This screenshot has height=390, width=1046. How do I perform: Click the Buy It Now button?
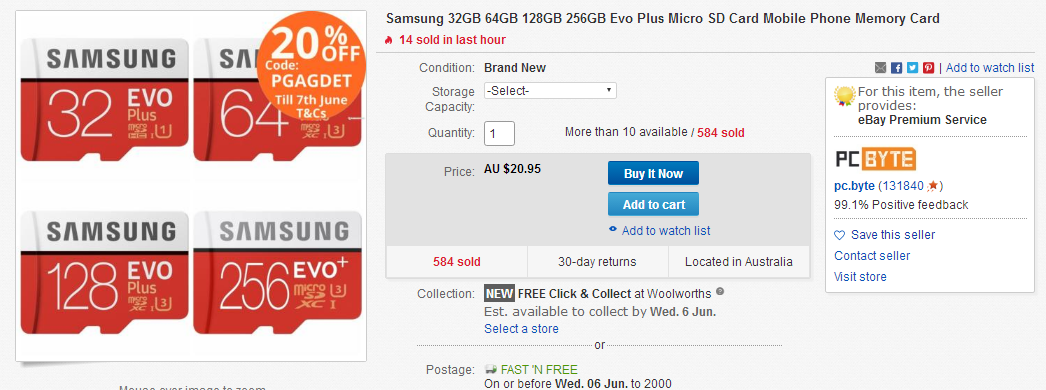653,173
